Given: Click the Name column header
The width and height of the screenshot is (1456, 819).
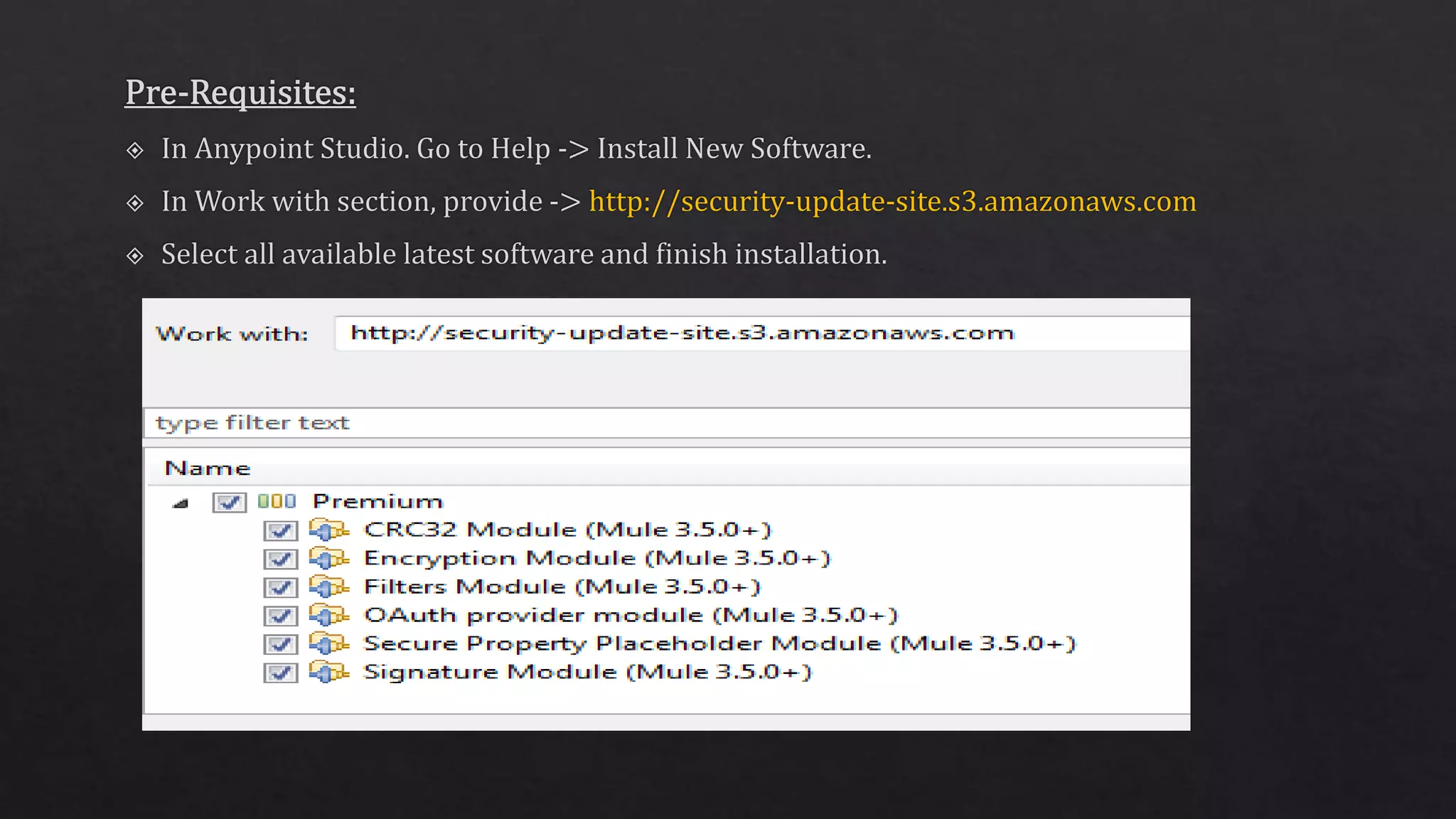Looking at the screenshot, I should tap(208, 469).
